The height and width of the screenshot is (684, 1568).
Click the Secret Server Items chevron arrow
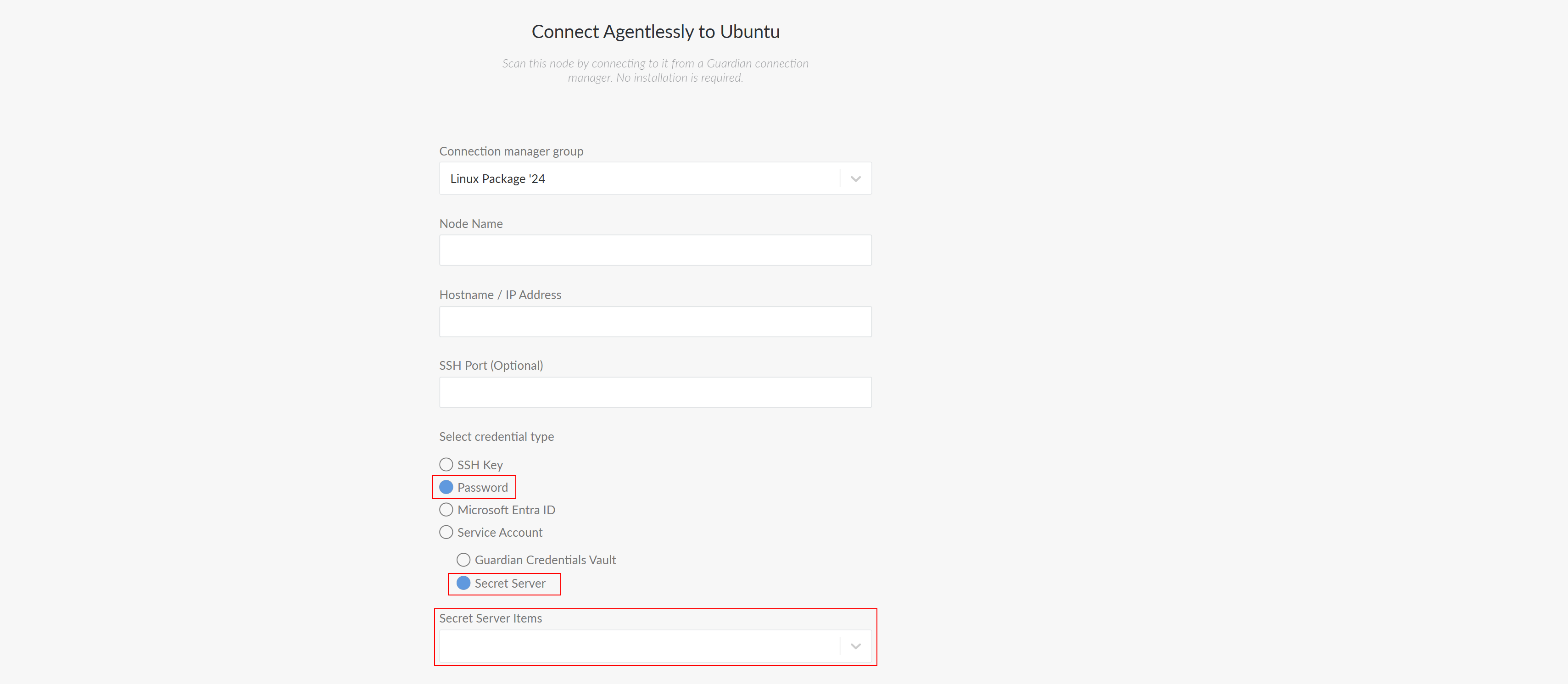click(856, 646)
